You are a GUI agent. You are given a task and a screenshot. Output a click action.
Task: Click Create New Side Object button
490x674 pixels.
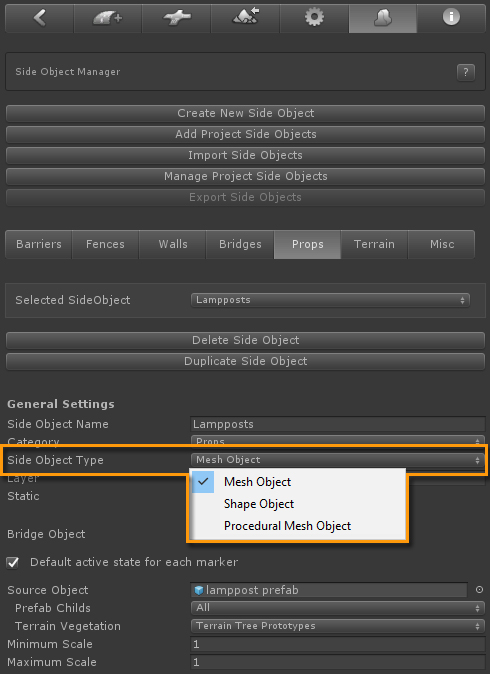(x=245, y=113)
